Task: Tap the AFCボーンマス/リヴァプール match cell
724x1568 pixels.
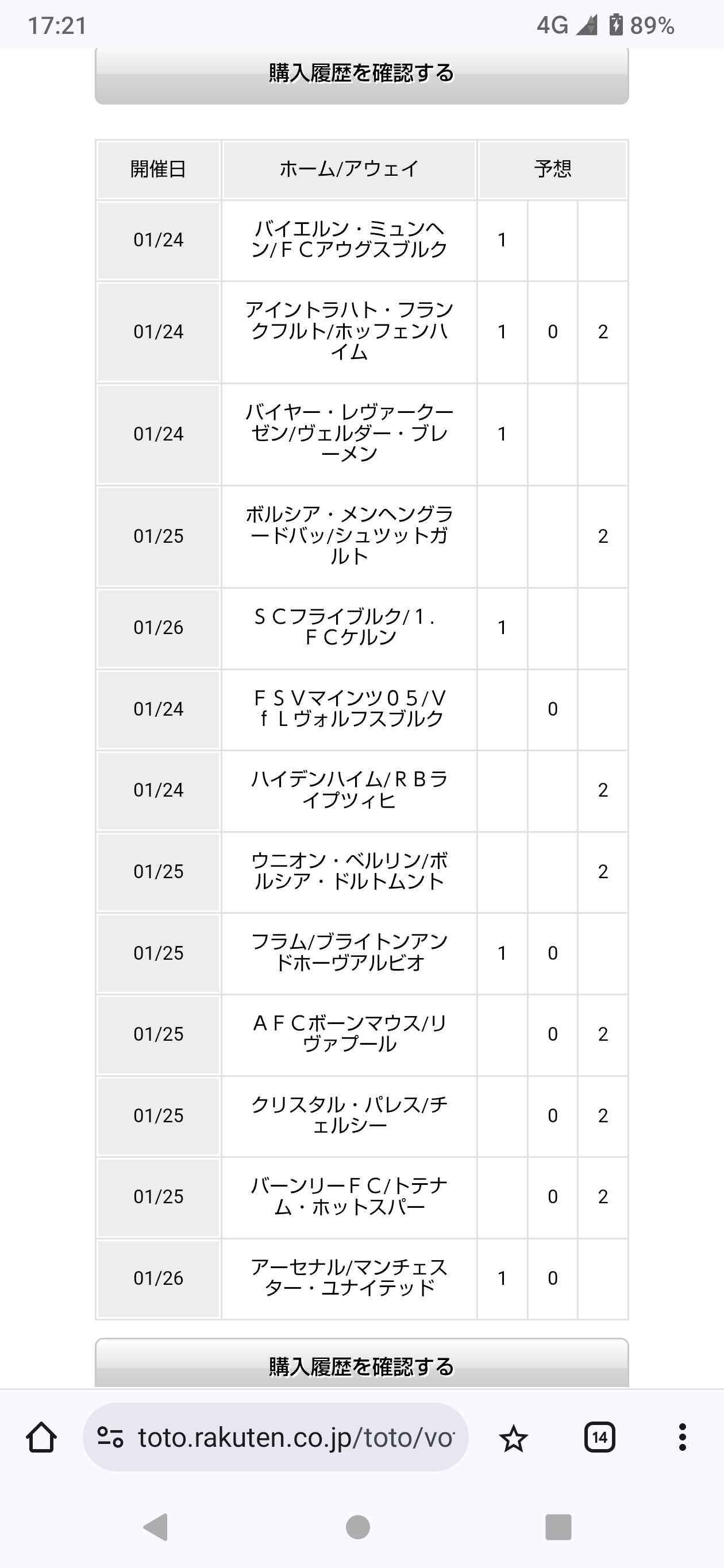Action: pyautogui.click(x=349, y=1034)
